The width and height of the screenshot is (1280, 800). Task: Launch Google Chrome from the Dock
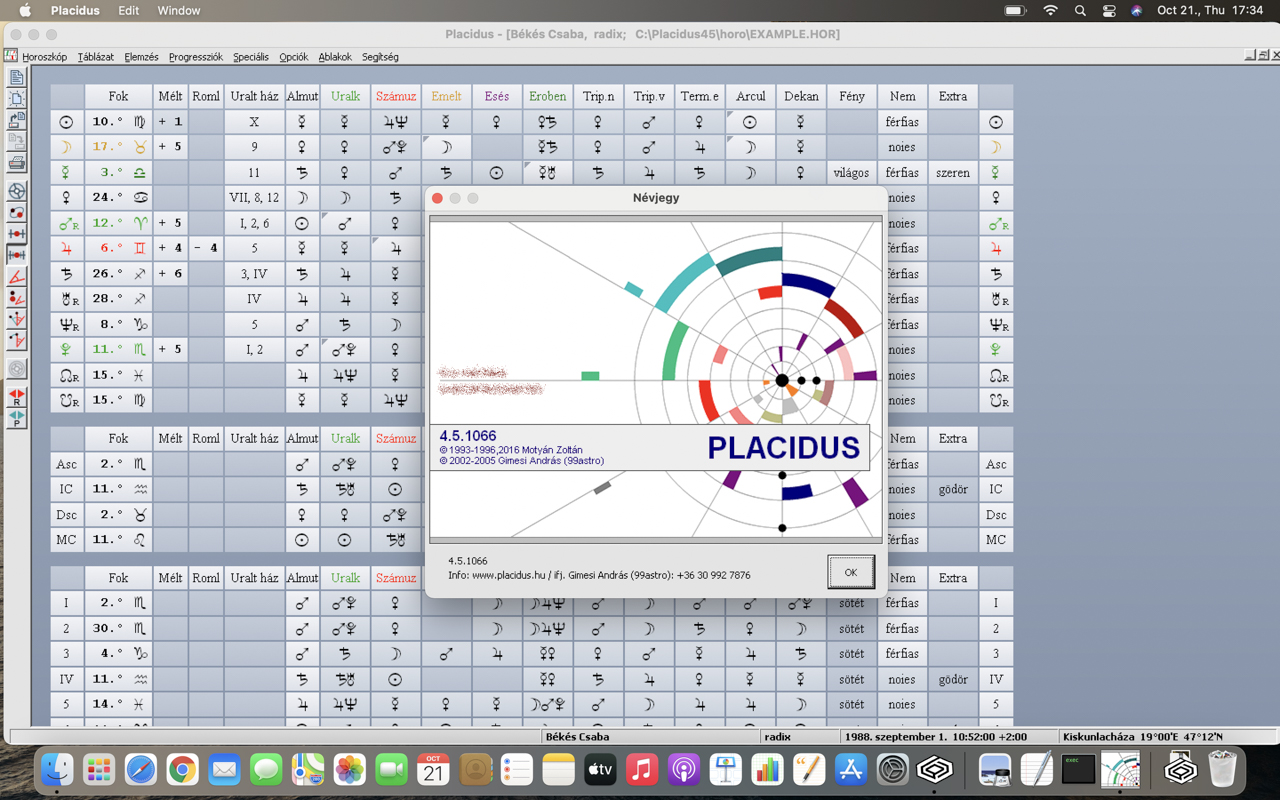tap(182, 769)
